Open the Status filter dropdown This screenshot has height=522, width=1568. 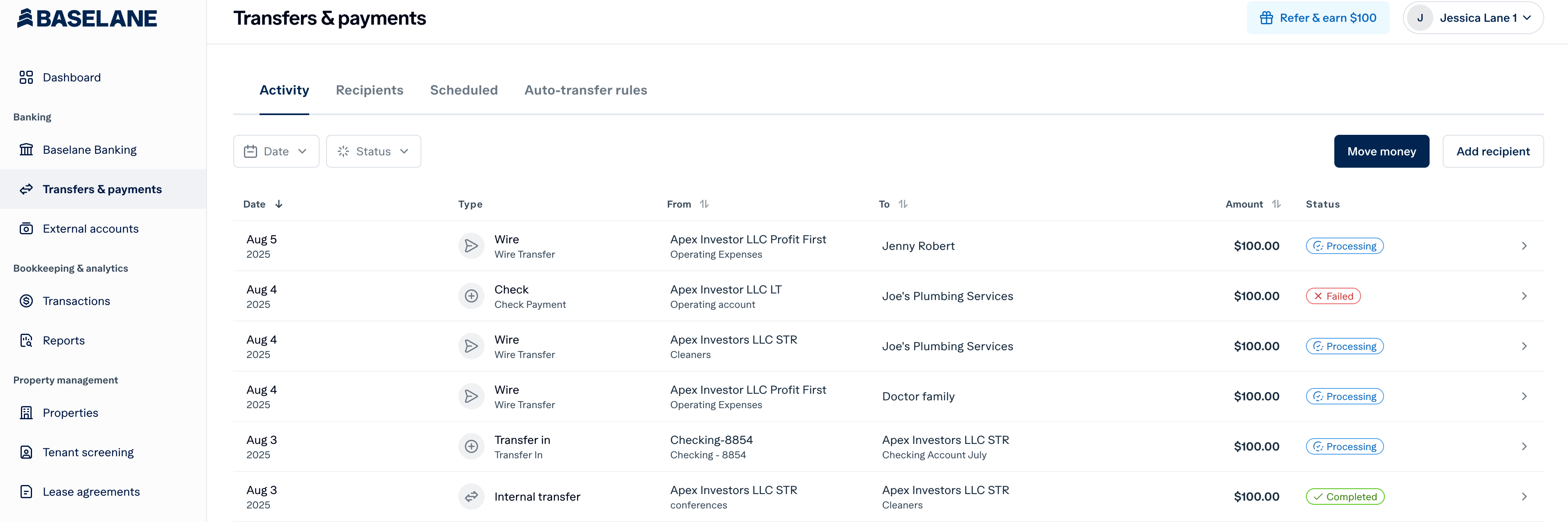pyautogui.click(x=373, y=151)
